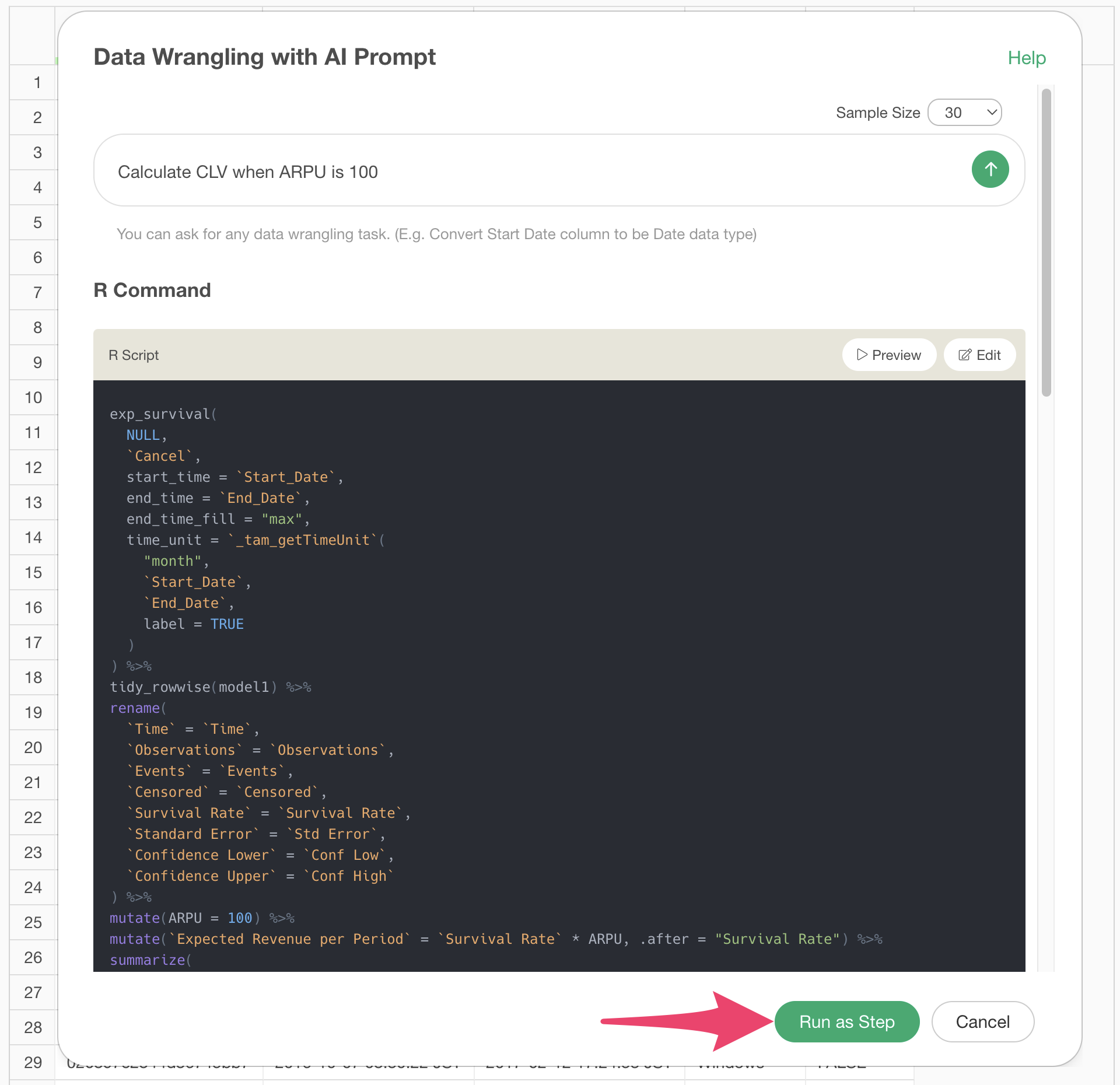Select row number 25 header
The image size is (1120, 1085).
(x=34, y=922)
